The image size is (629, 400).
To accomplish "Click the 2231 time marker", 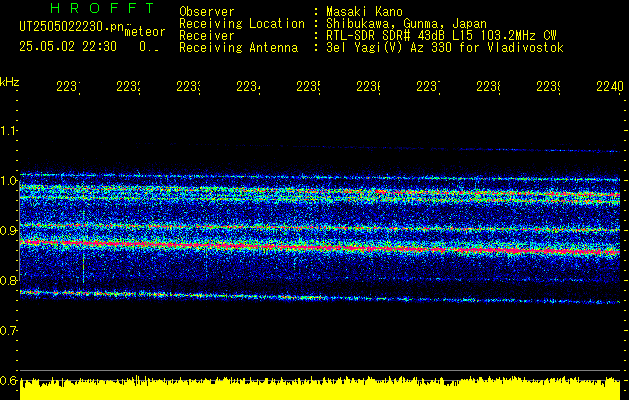I will (x=69, y=87).
